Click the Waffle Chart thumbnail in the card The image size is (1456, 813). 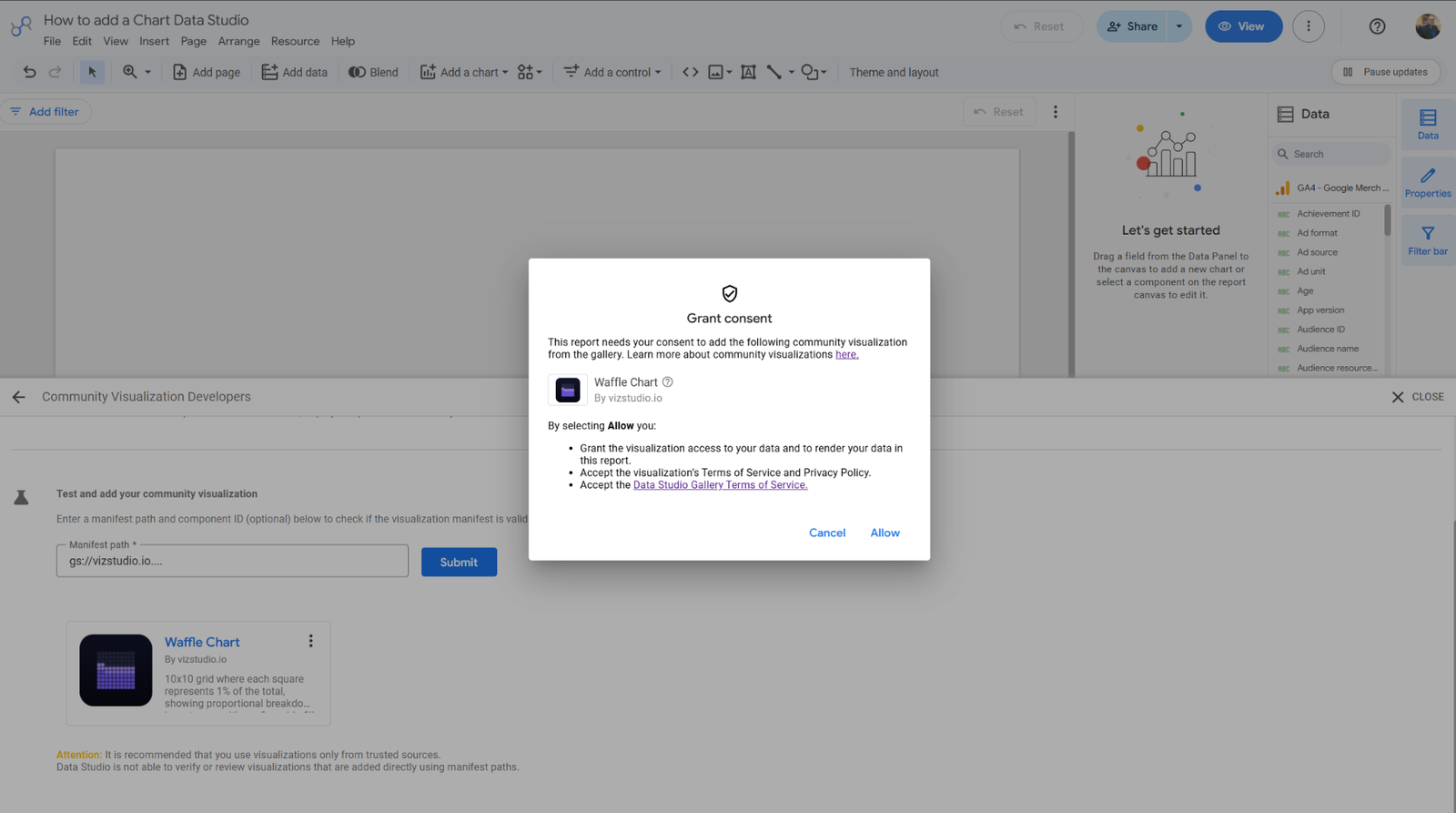pyautogui.click(x=116, y=670)
